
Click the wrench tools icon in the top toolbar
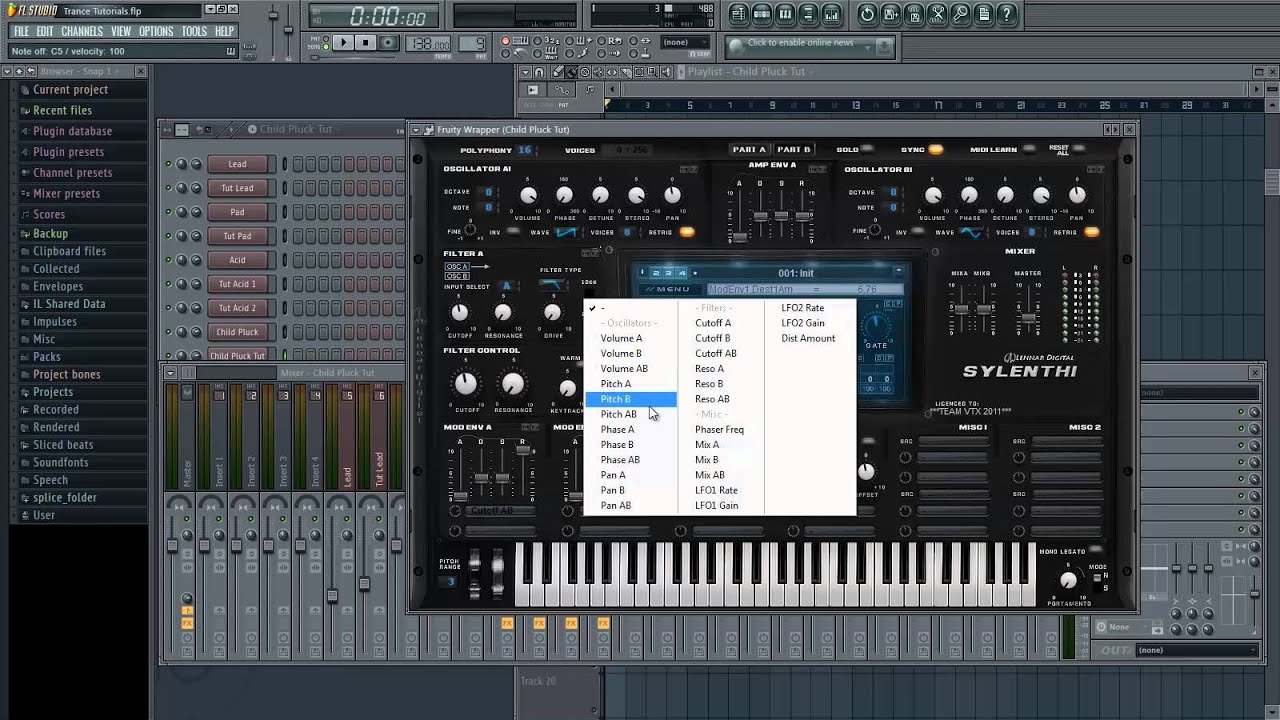pyautogui.click(x=937, y=14)
